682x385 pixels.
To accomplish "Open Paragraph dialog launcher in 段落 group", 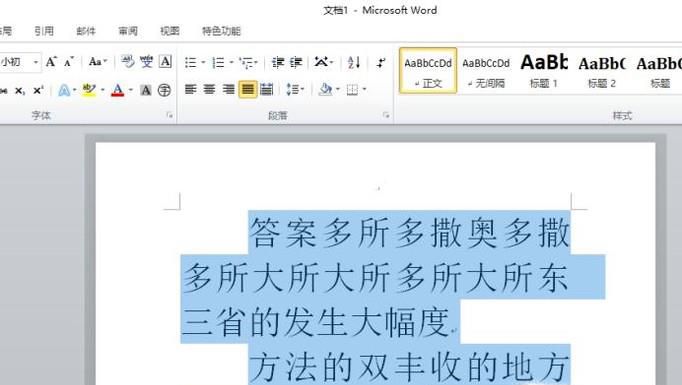I will pos(386,115).
